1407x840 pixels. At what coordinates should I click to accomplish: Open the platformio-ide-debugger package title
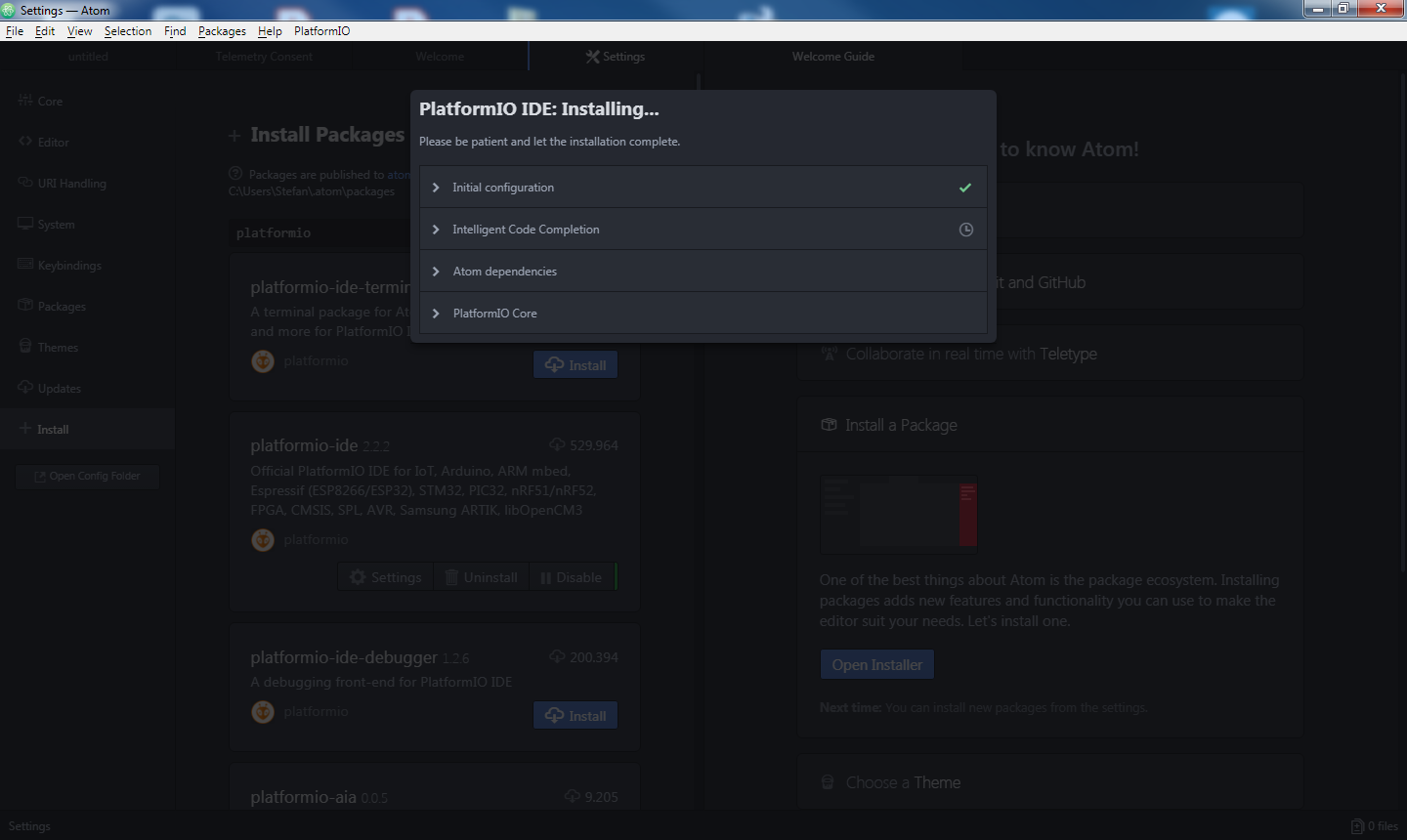click(344, 657)
